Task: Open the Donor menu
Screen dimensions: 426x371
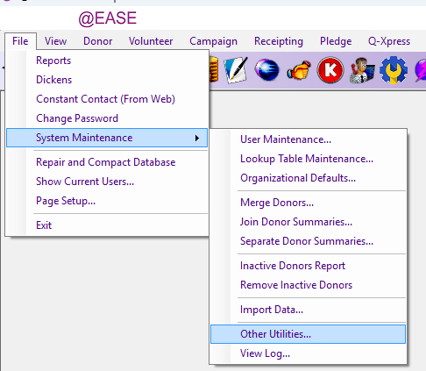Action: [x=98, y=41]
